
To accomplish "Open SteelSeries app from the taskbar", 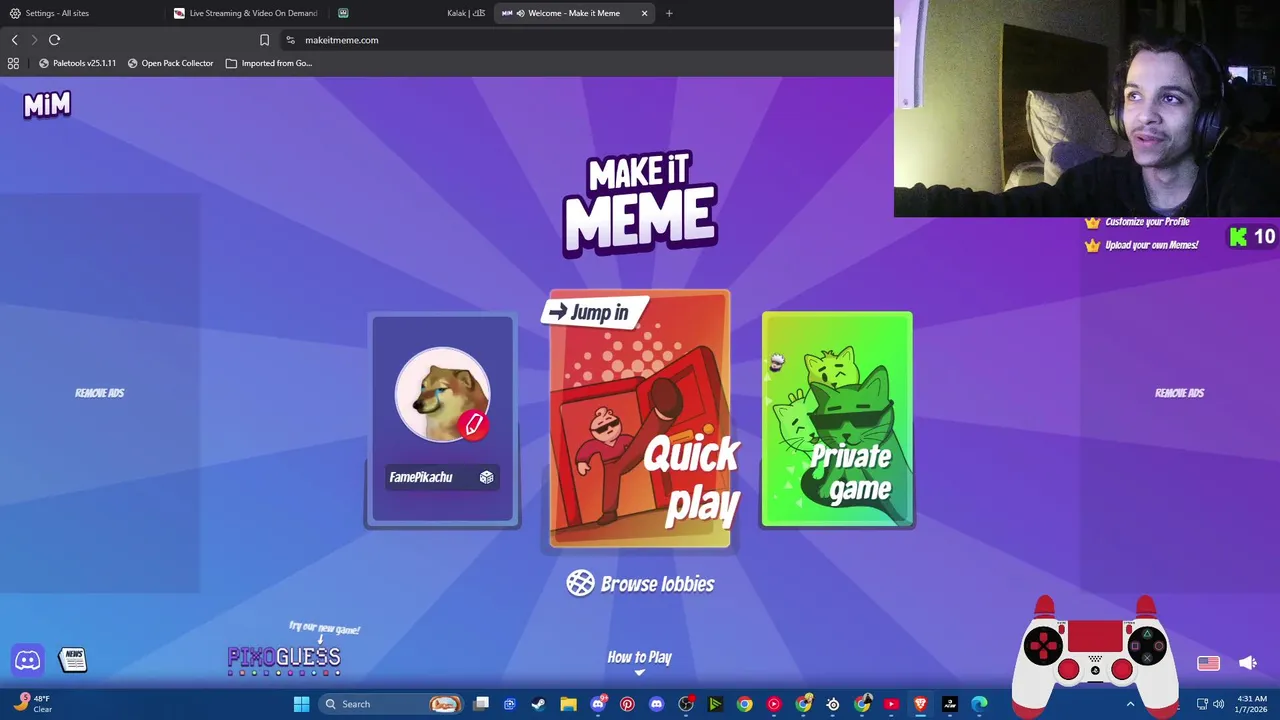I will point(833,704).
